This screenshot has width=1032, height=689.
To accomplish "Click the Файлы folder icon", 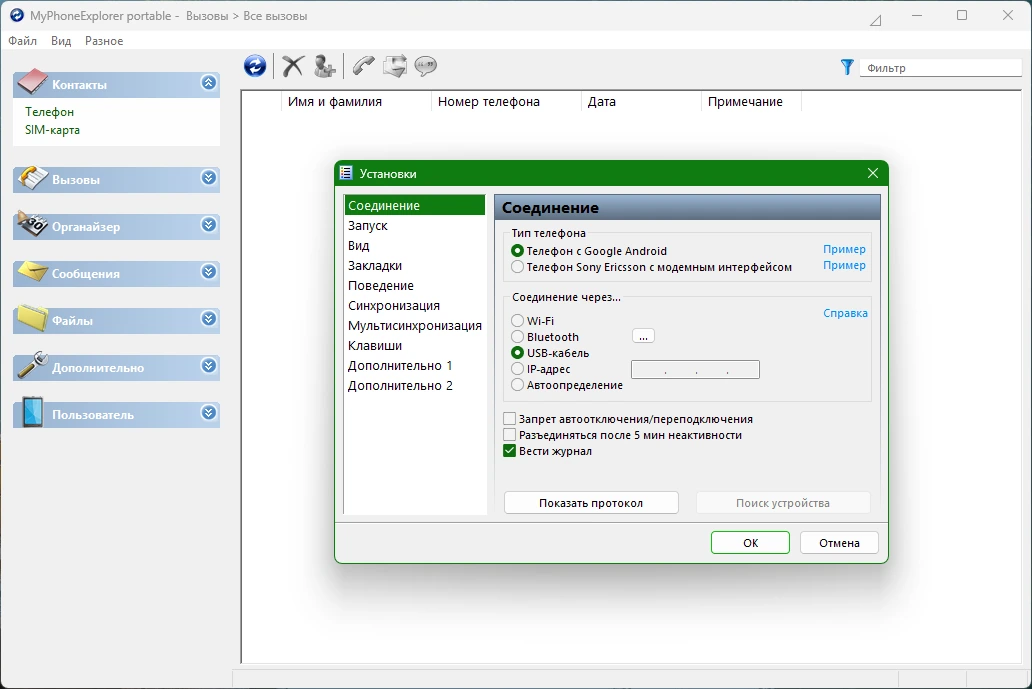I will point(32,318).
